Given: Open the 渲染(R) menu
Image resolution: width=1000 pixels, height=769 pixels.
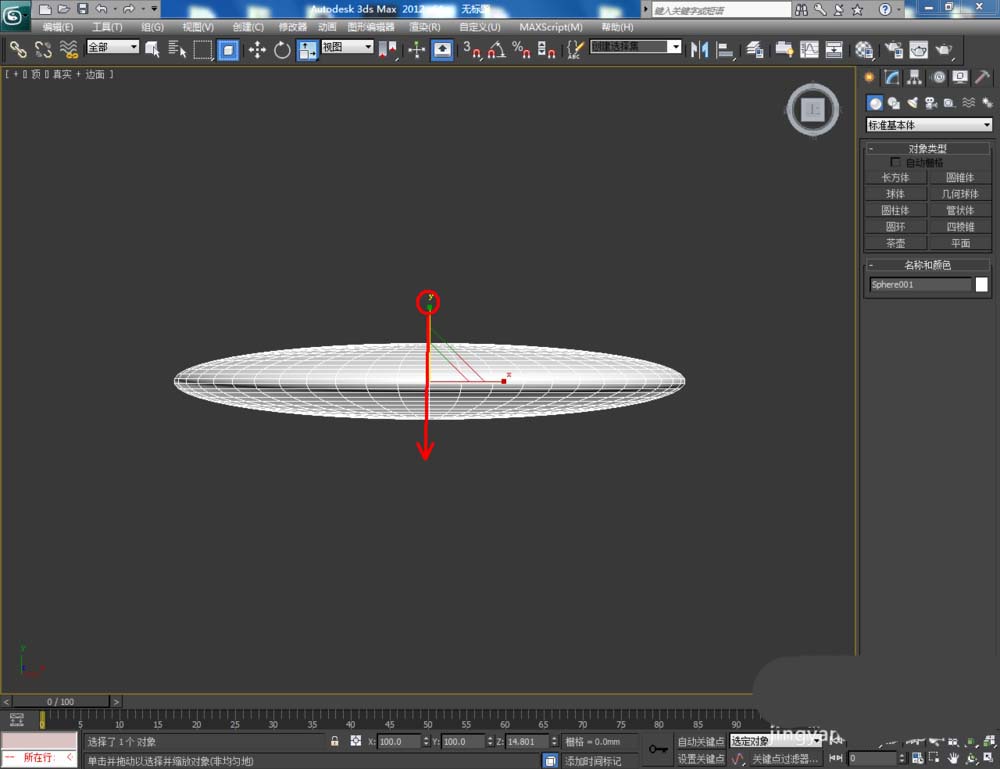Looking at the screenshot, I should pos(425,27).
